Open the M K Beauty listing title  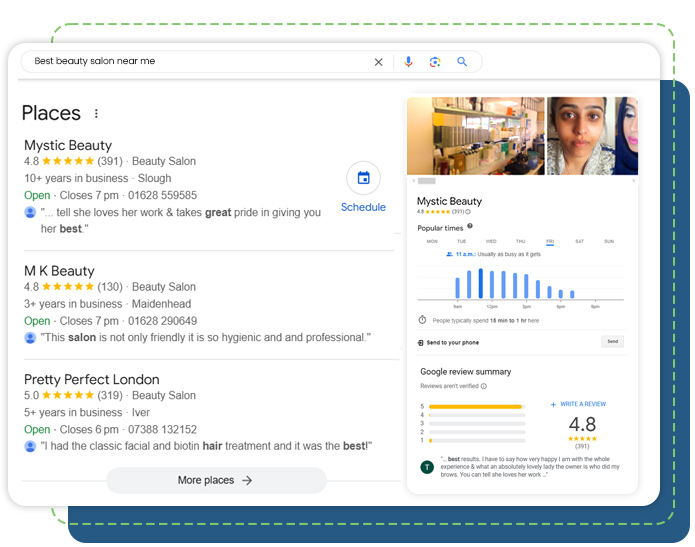(59, 271)
